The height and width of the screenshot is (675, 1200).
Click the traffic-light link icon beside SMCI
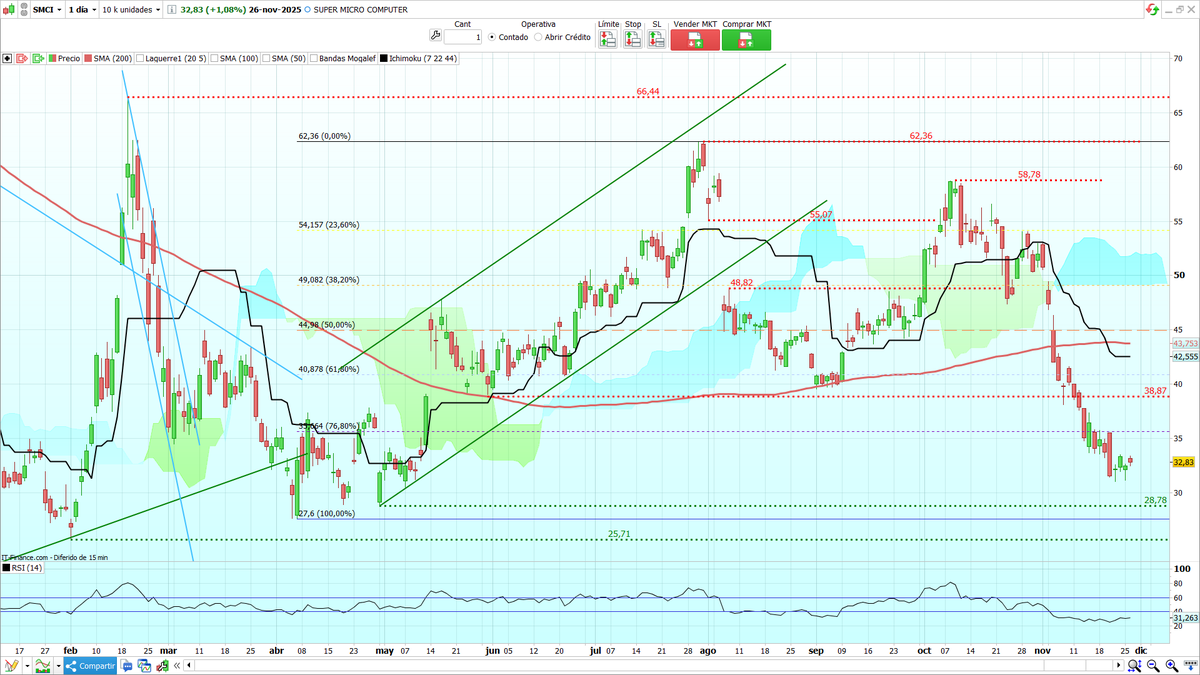click(24, 8)
